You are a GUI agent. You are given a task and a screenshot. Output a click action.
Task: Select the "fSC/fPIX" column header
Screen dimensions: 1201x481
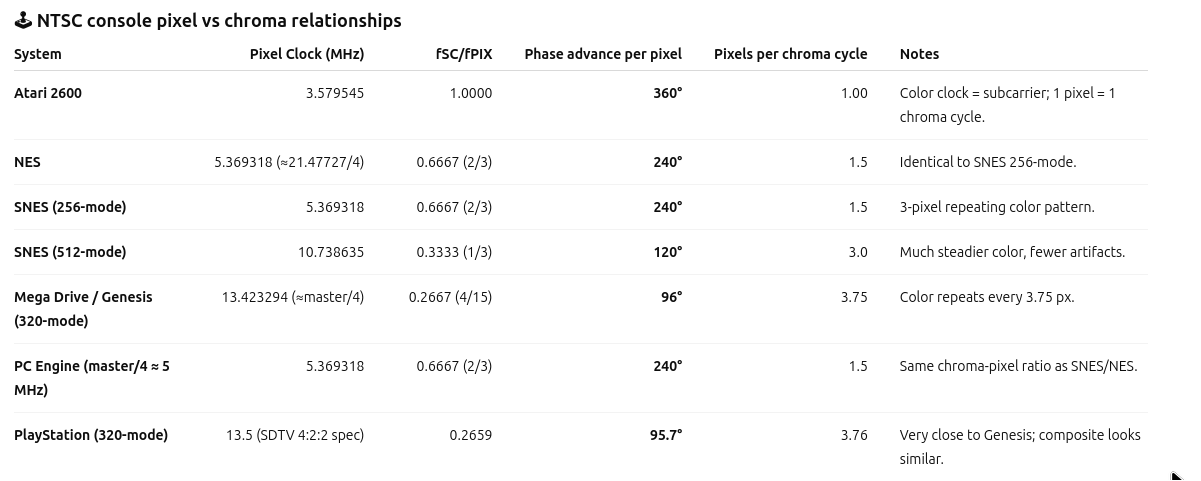[x=463, y=54]
